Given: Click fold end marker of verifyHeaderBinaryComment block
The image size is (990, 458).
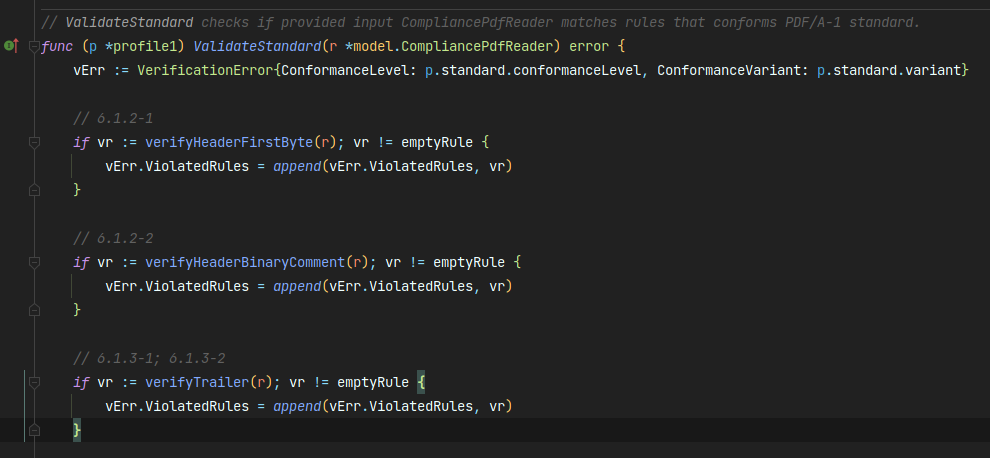Looking at the screenshot, I should pyautogui.click(x=34, y=309).
